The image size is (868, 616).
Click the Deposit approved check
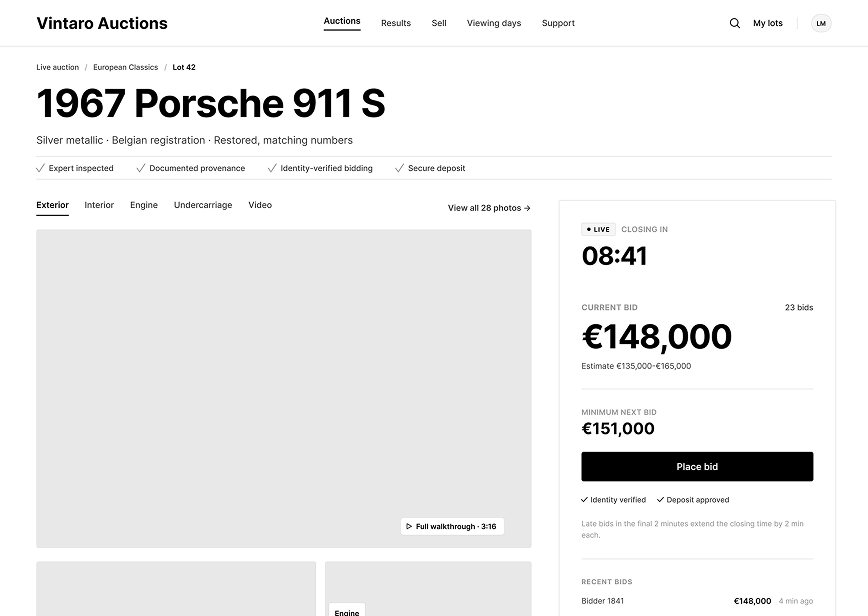[693, 500]
